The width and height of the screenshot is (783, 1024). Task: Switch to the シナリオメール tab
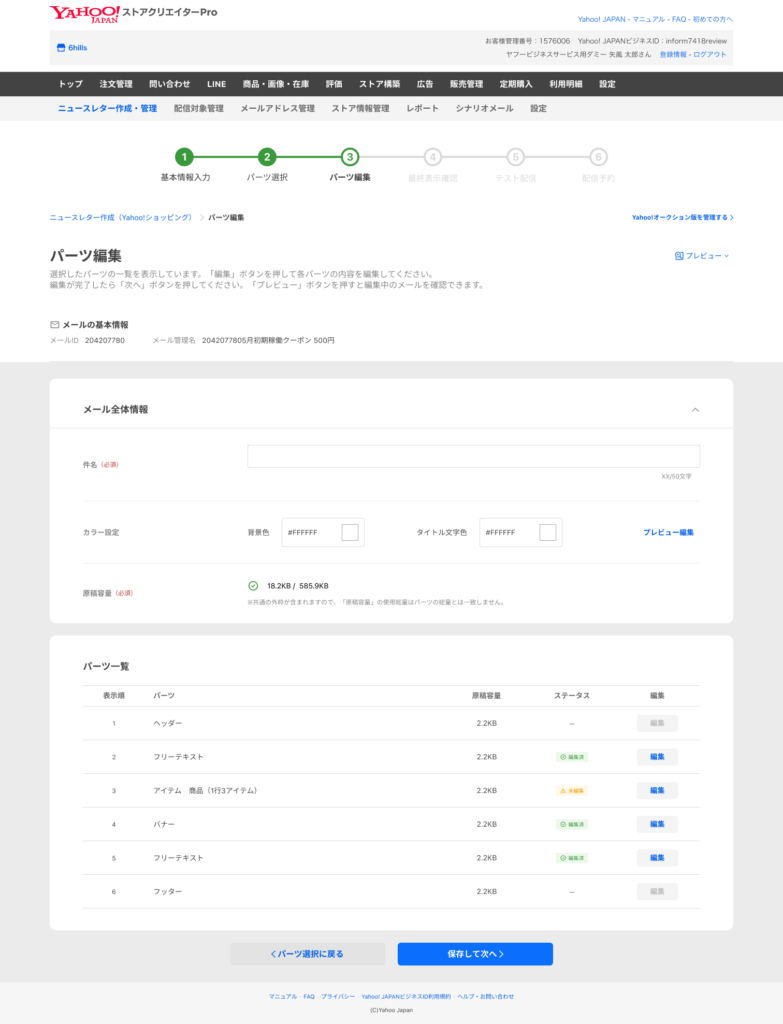[x=484, y=108]
